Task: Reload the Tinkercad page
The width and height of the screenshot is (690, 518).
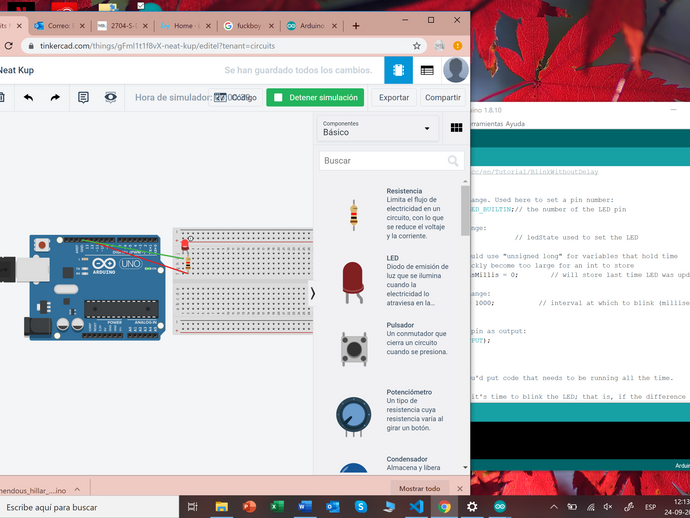Action: click(x=8, y=46)
